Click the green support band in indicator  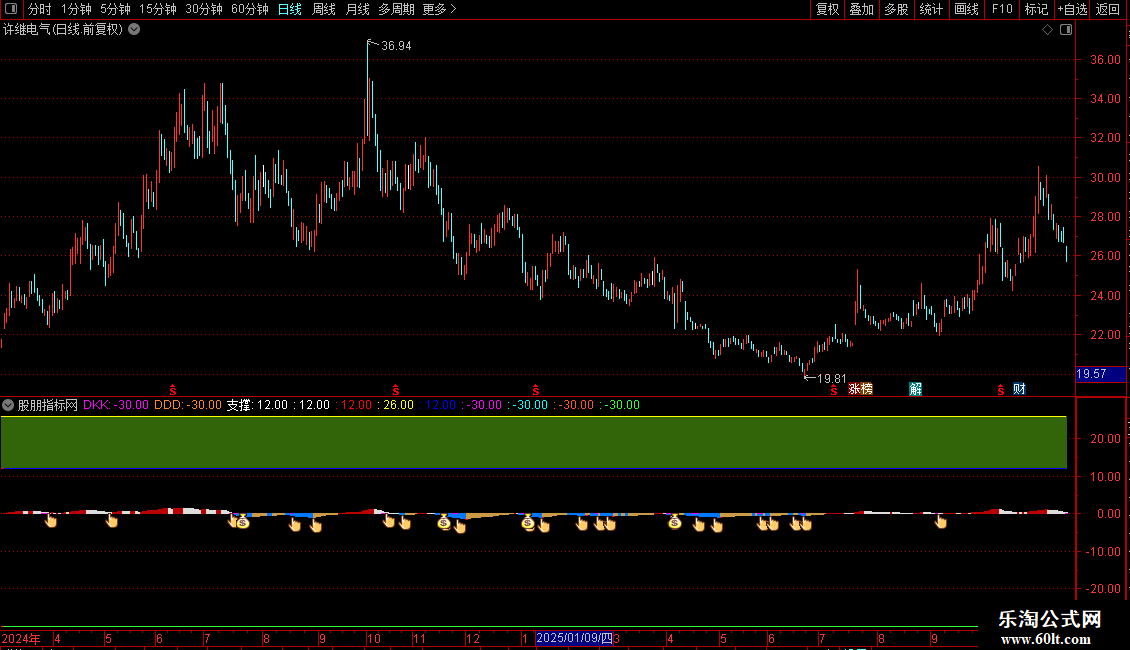tap(533, 442)
